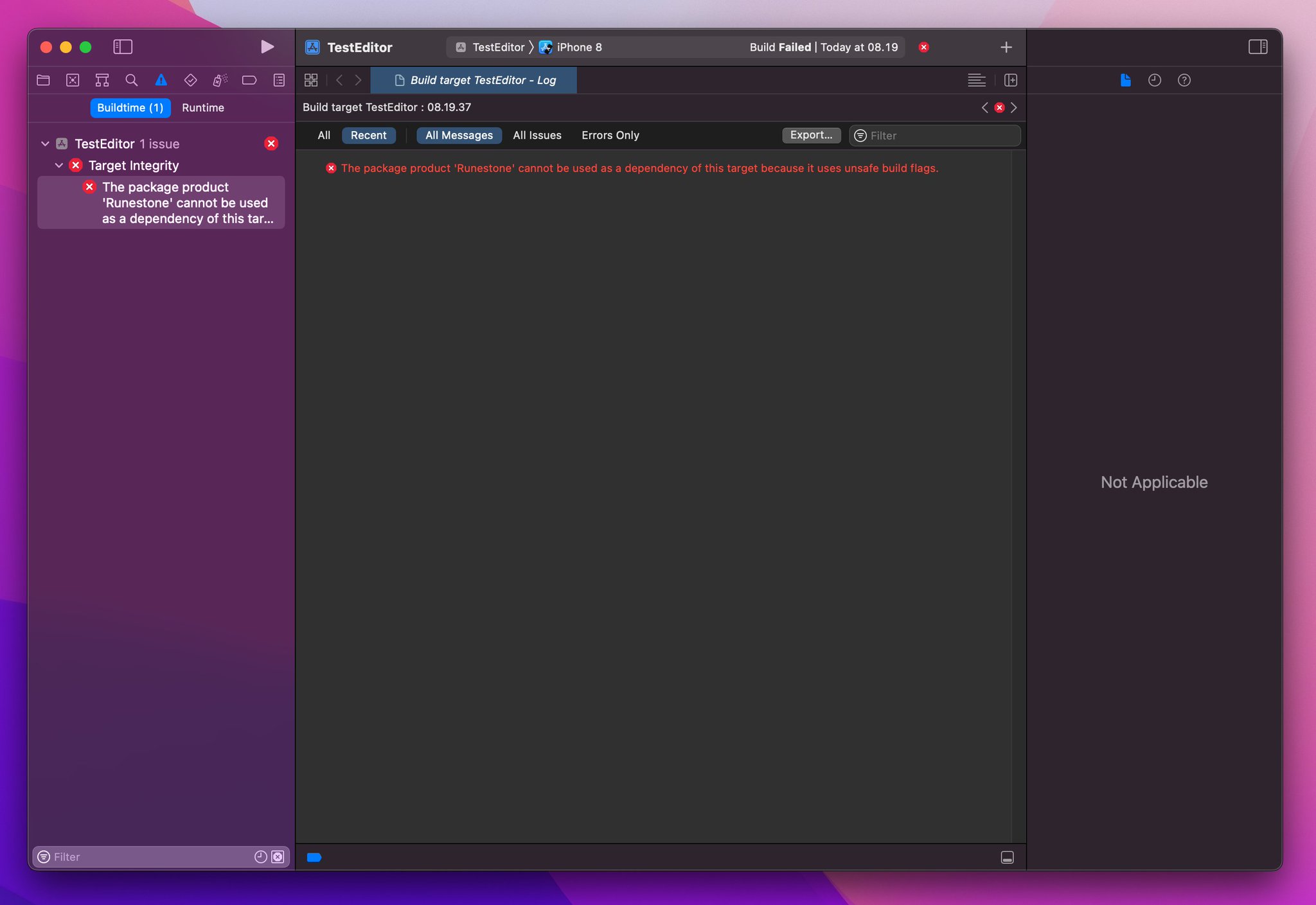Toggle the right inspector panel
This screenshot has width=1316, height=905.
1258,47
